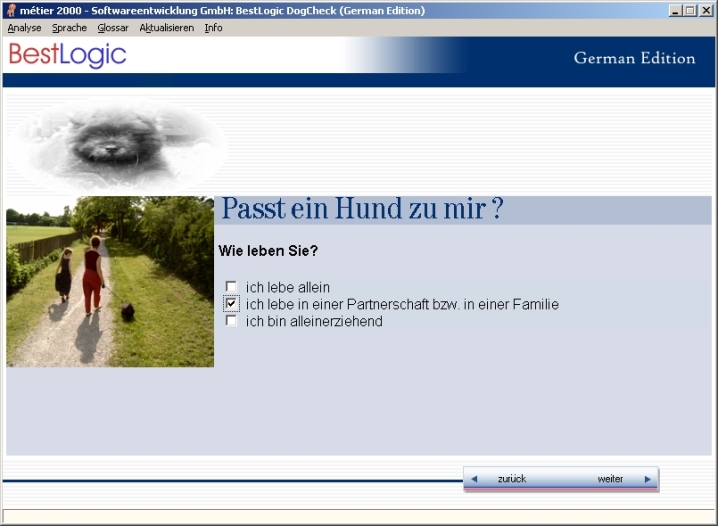Go back with the zurück button
718x526 pixels.
(x=511, y=479)
